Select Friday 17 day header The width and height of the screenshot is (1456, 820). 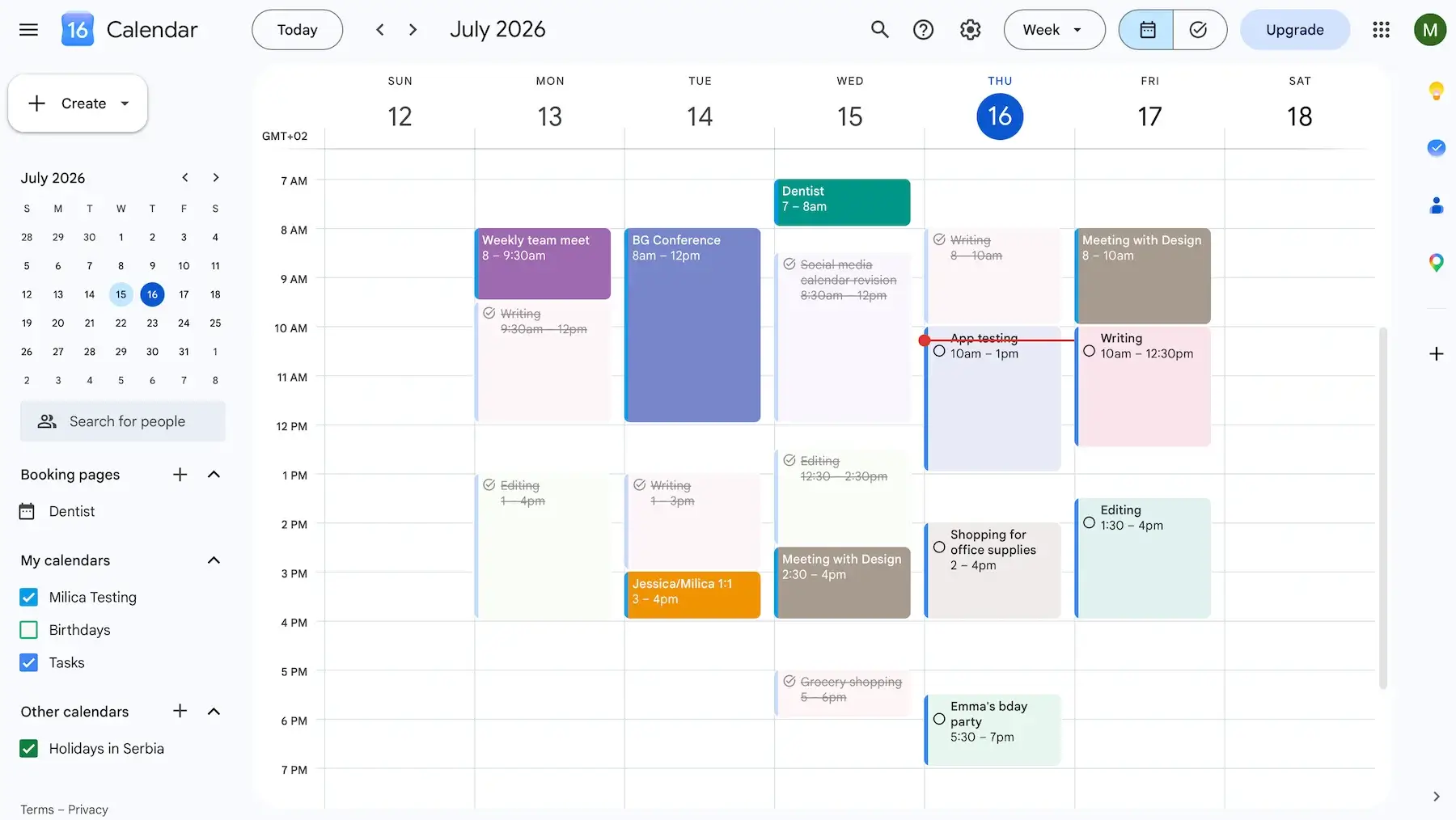click(x=1149, y=116)
